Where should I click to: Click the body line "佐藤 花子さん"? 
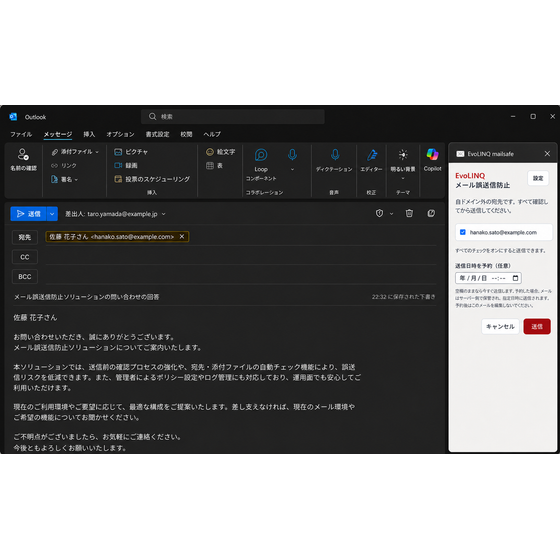(35, 318)
